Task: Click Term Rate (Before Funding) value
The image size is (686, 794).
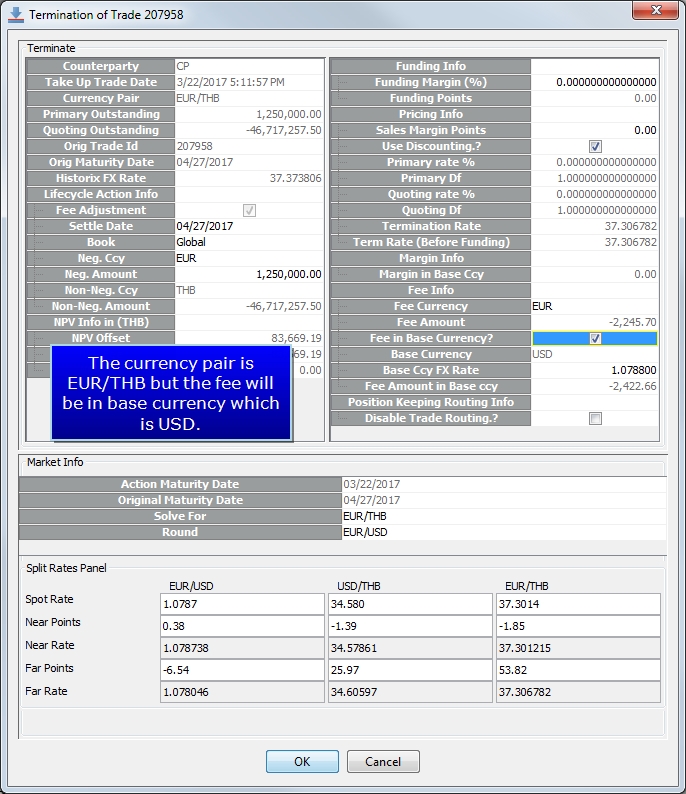Action: (595, 242)
